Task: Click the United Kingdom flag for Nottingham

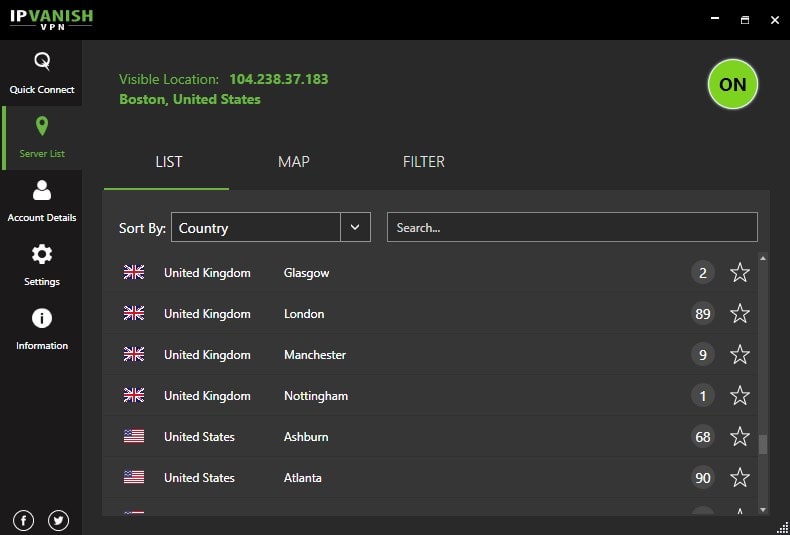Action: [134, 395]
